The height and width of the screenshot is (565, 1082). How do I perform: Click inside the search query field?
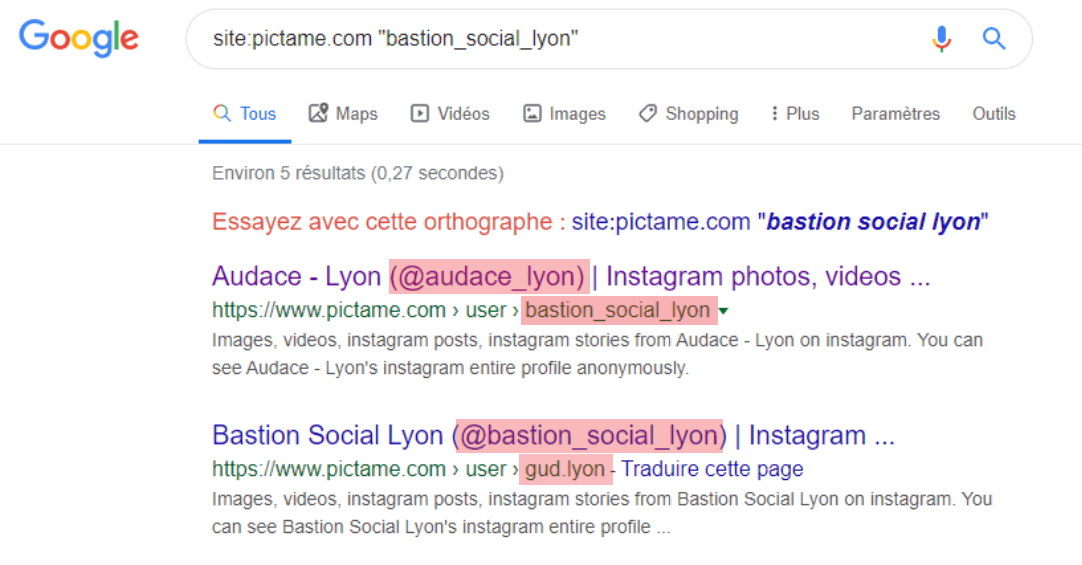coord(550,39)
